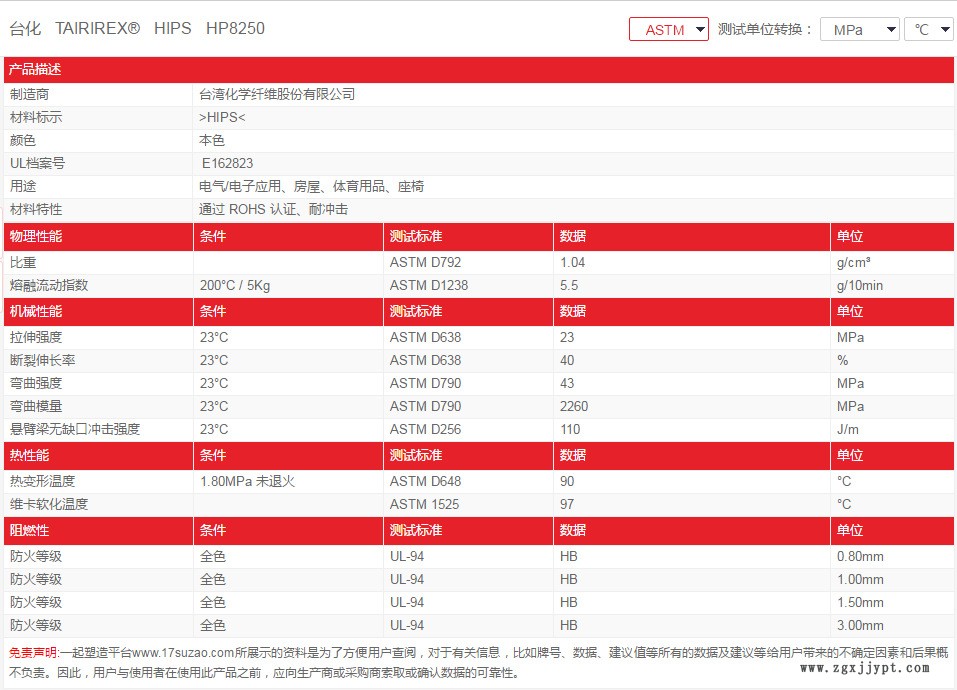Click the "用途" row label
The height and width of the screenshot is (690, 957).
(23, 186)
